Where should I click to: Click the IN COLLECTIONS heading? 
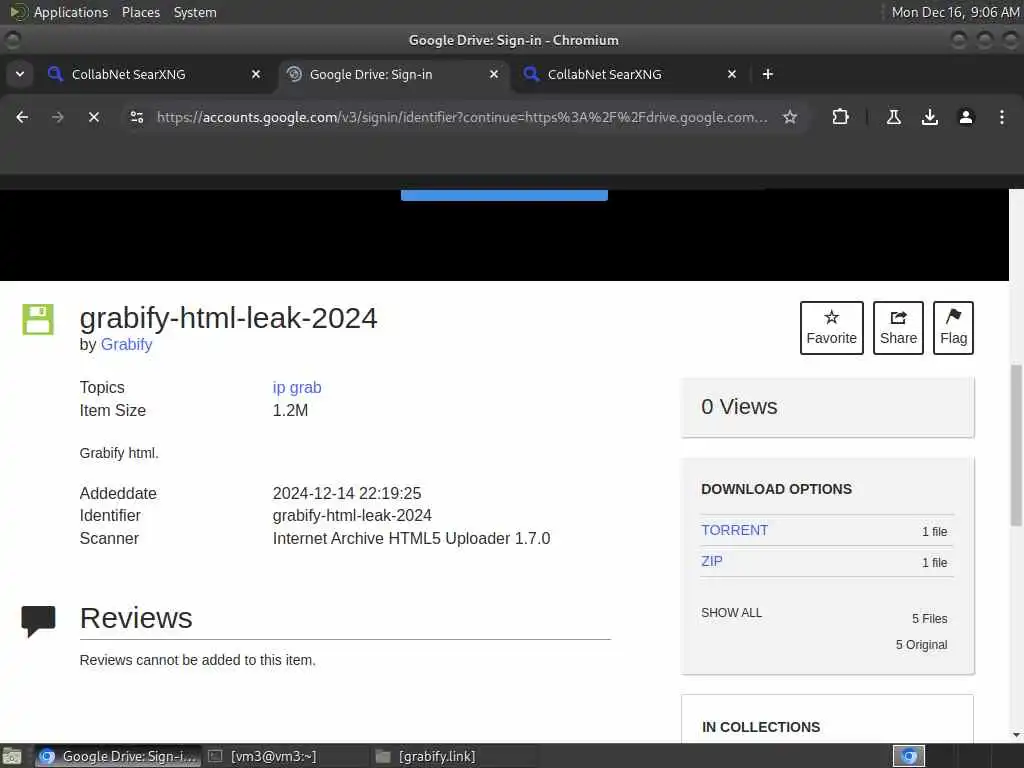coord(761,727)
